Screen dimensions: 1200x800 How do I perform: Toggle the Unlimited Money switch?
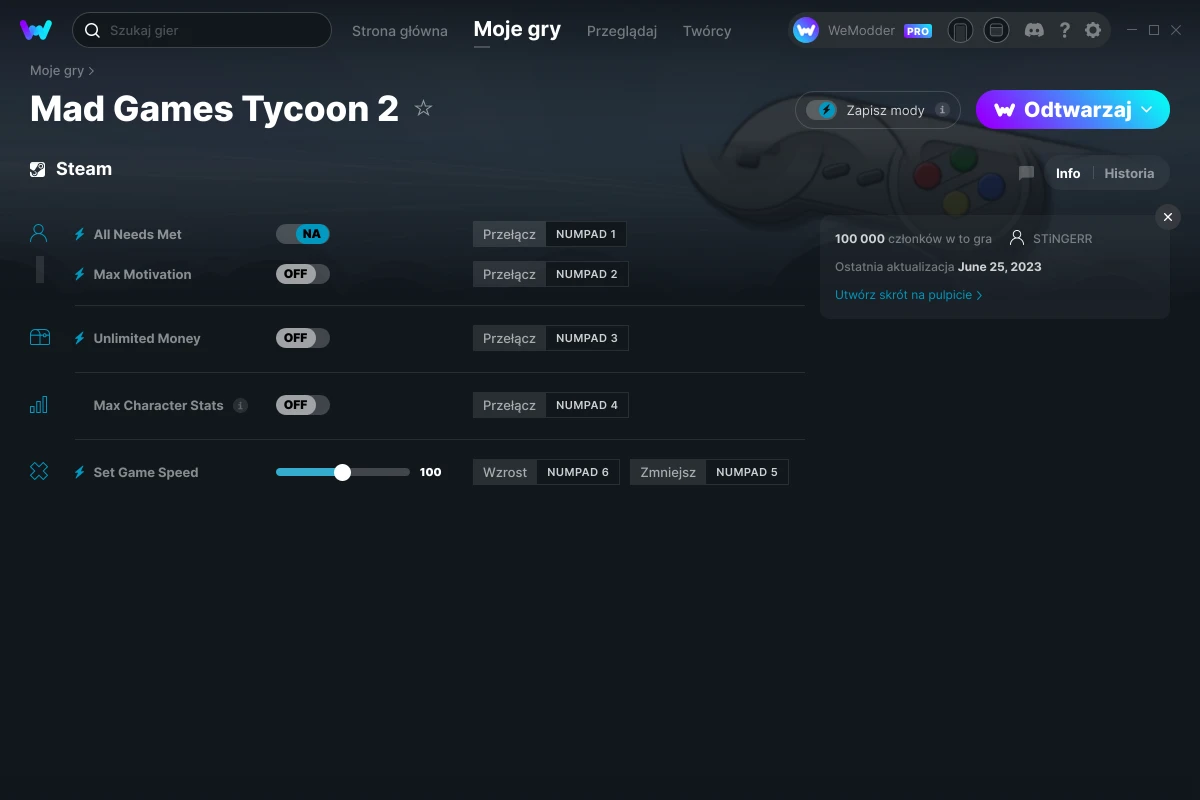[303, 338]
